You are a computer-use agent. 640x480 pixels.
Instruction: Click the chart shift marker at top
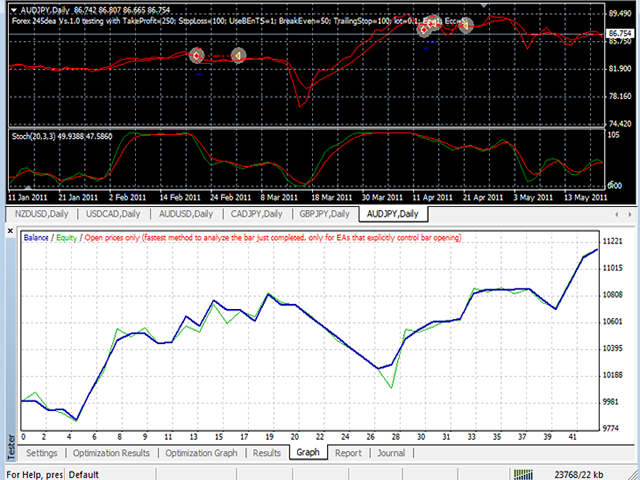coord(484,5)
